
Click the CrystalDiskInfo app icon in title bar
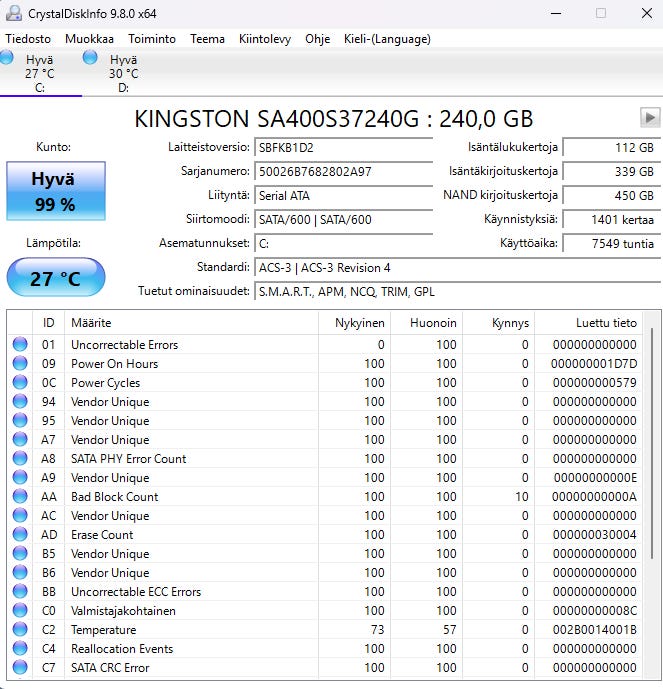click(12, 14)
